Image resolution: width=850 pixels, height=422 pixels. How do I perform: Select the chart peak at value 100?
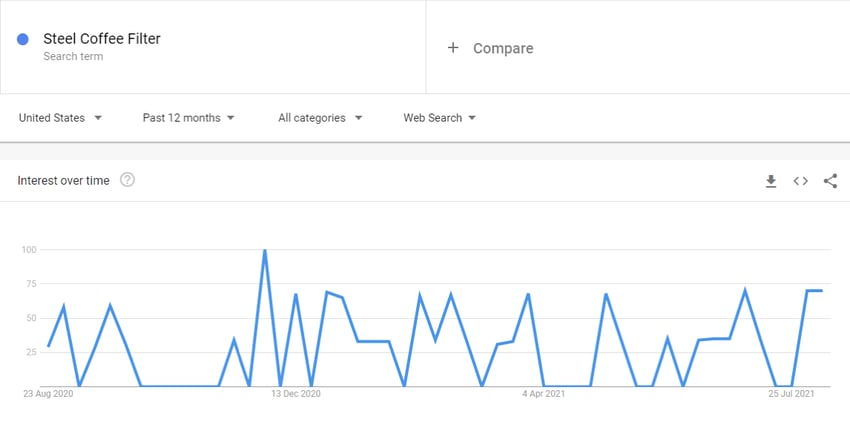tap(265, 250)
